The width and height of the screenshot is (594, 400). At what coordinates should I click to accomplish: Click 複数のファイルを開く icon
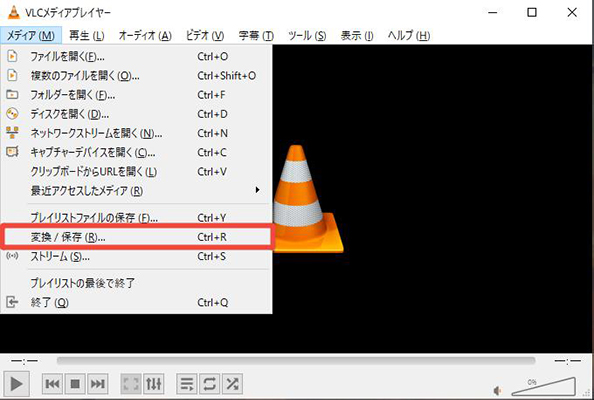coord(12,75)
